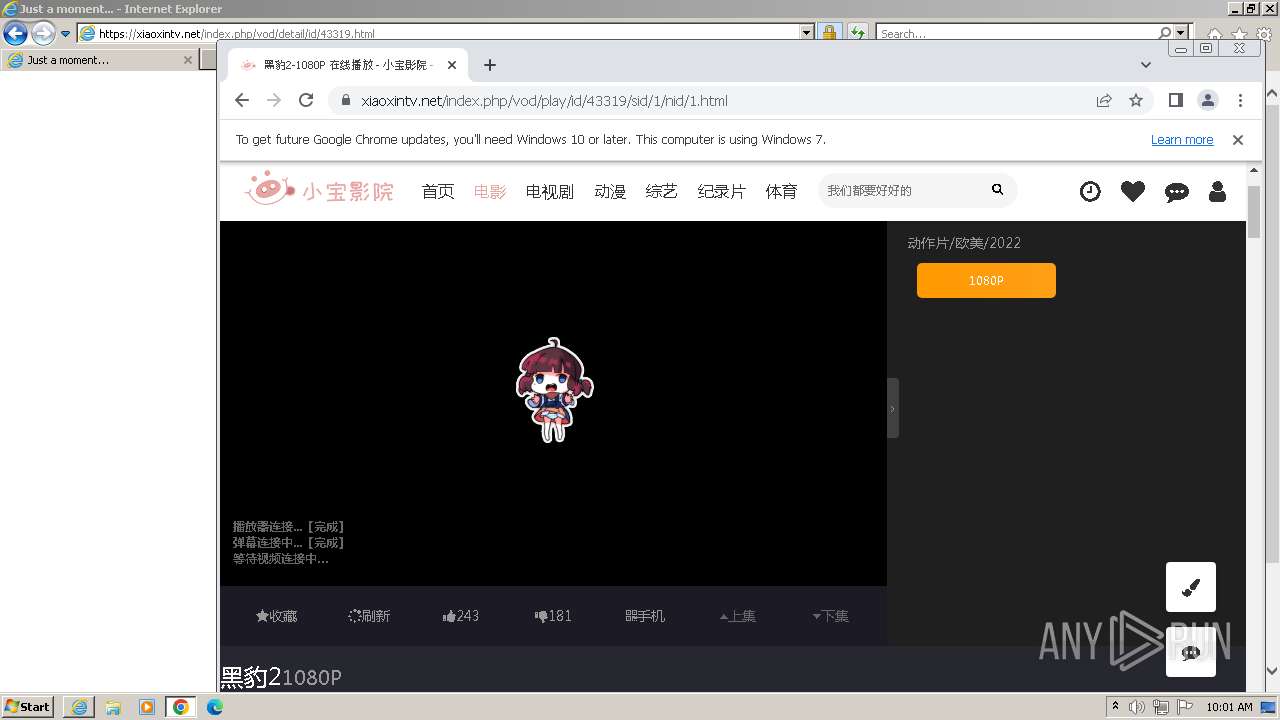
Task: Select 'Just a moment...' Internet Explorer tab
Action: click(100, 60)
